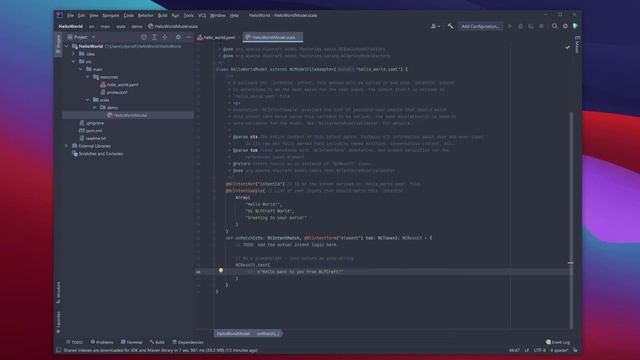Open the Build tool window

tap(157, 342)
